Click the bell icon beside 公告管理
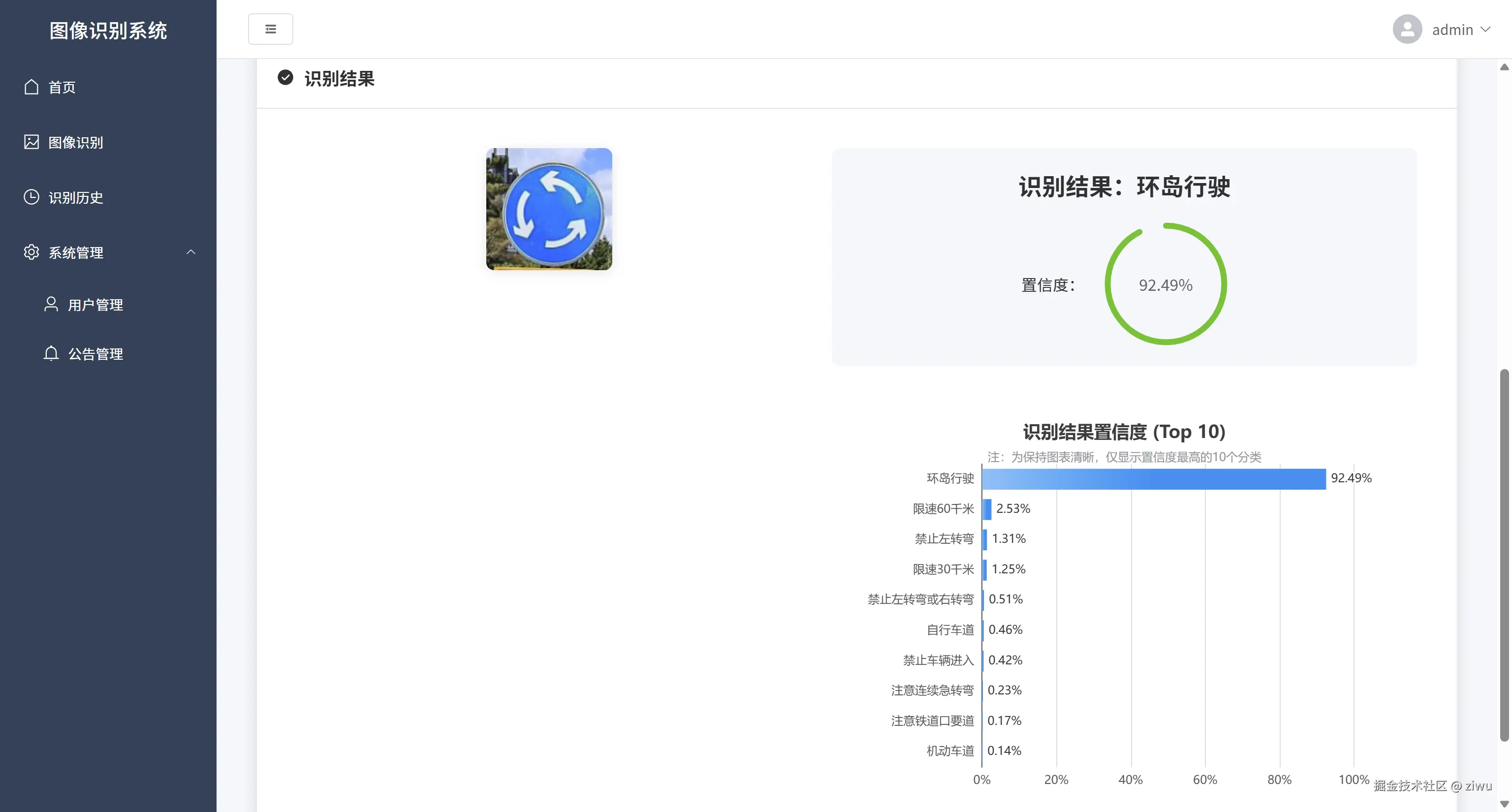 tap(51, 353)
